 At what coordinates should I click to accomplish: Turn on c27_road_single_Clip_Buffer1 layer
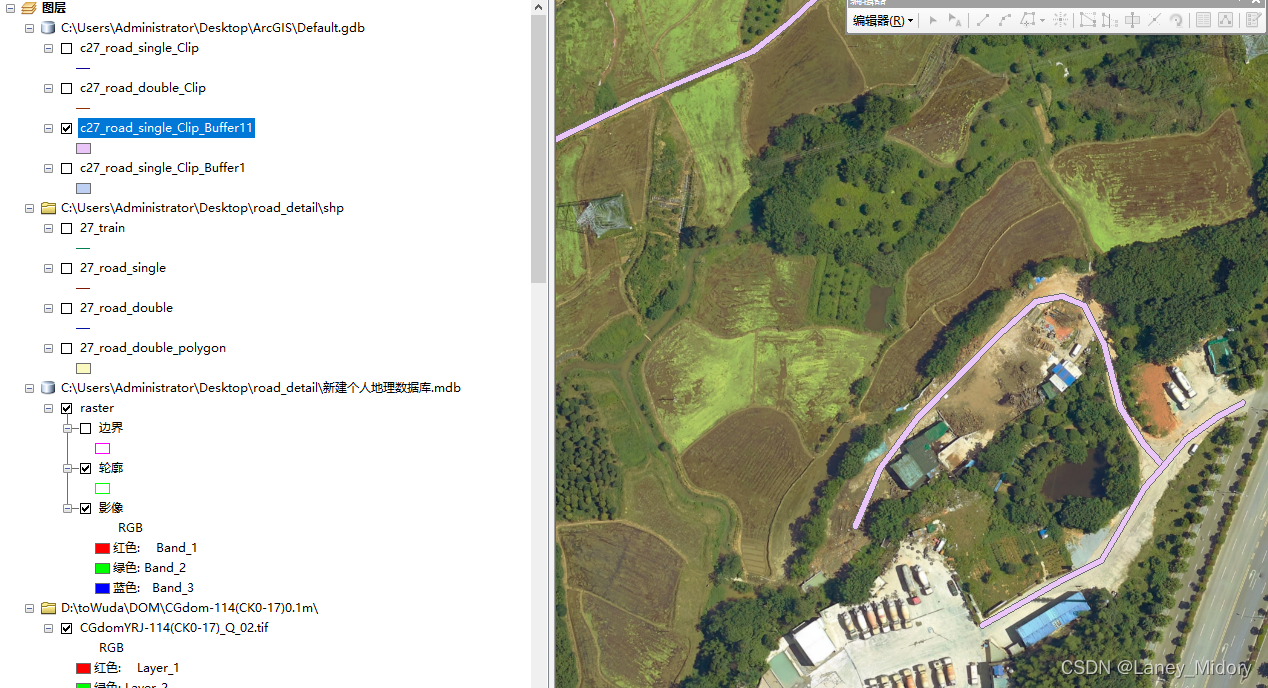tap(67, 168)
